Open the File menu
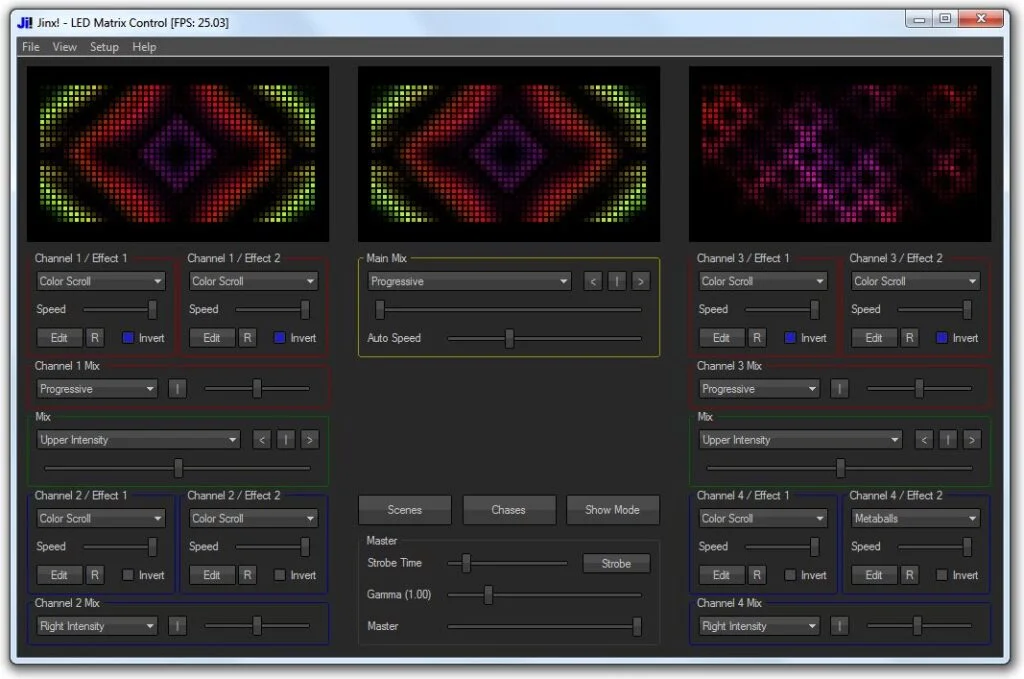 (31, 47)
